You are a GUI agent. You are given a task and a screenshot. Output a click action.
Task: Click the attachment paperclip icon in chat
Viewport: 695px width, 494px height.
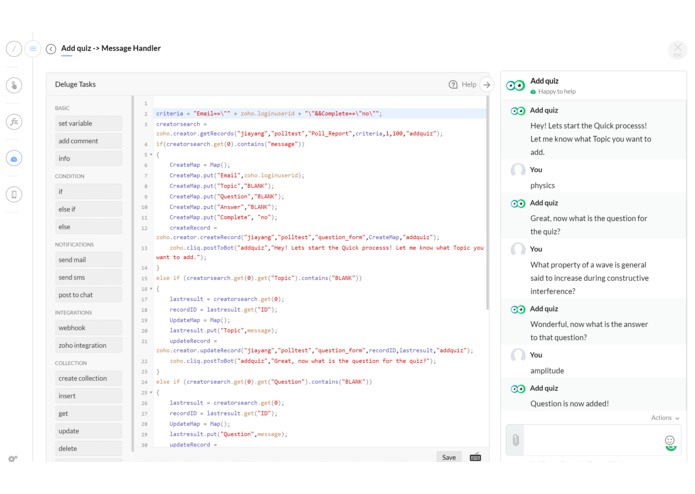(515, 440)
